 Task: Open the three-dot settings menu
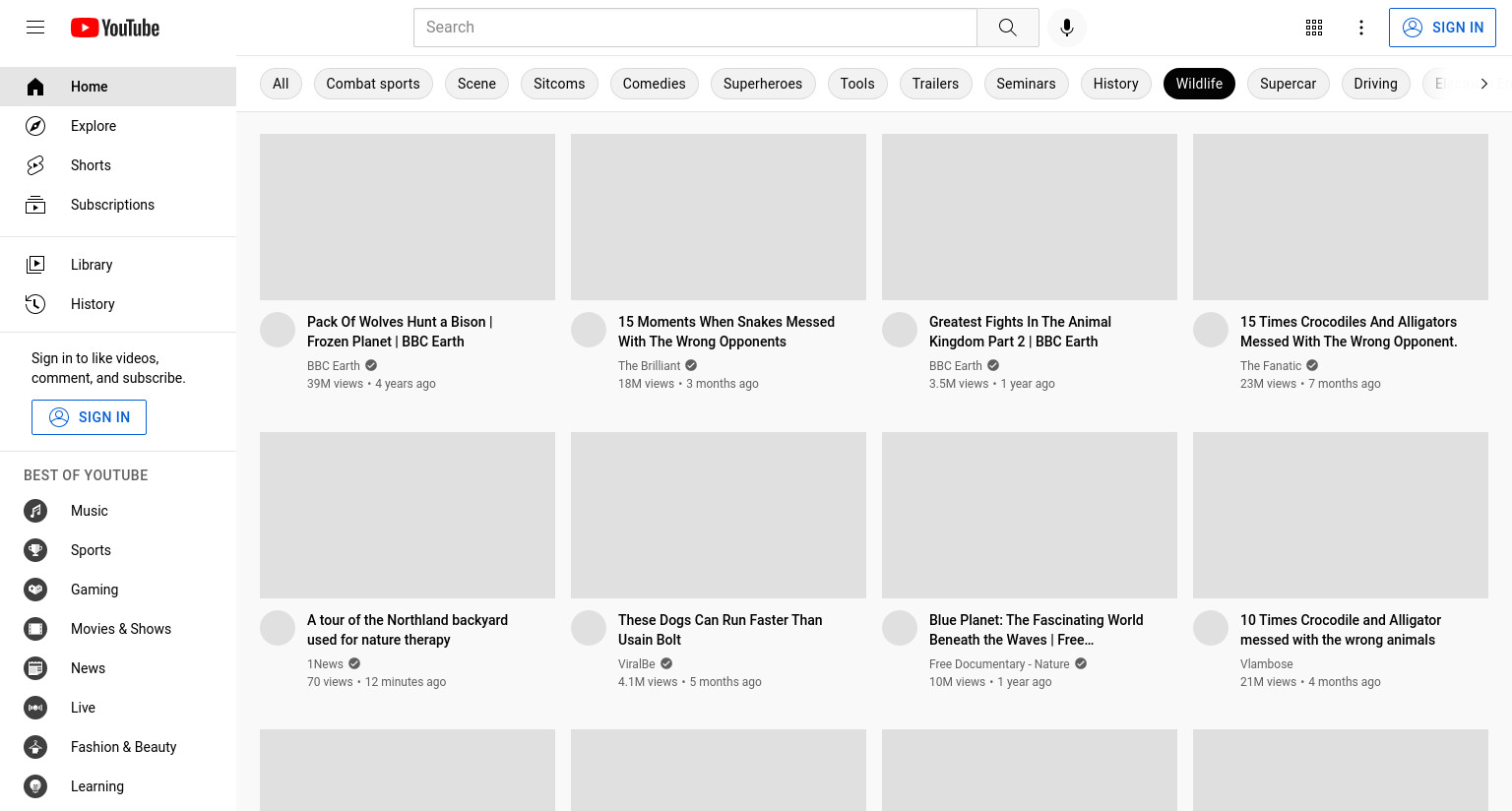pyautogui.click(x=1361, y=28)
